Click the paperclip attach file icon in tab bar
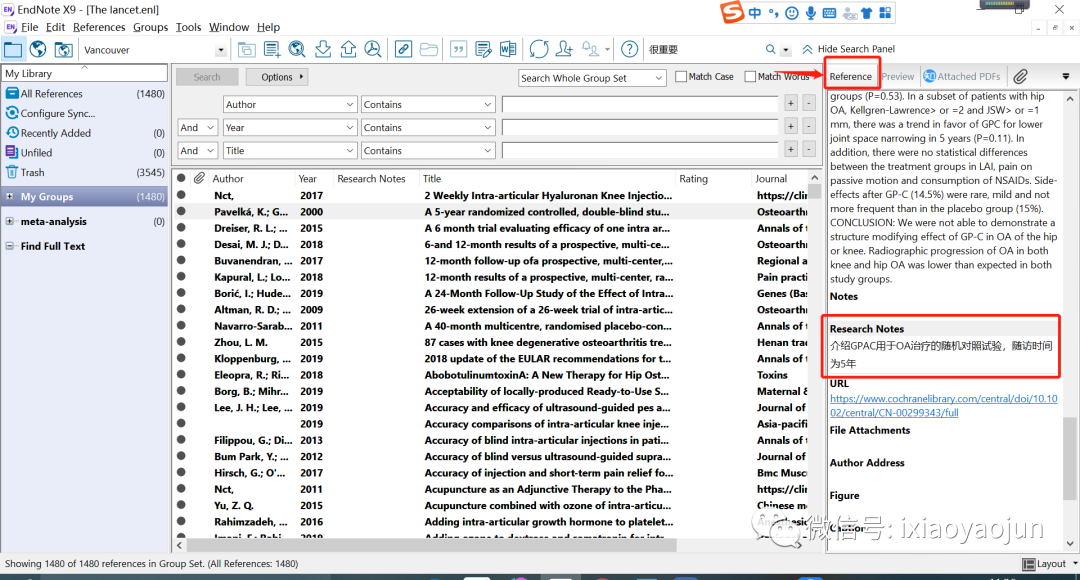The image size is (1080, 580). 1020,76
